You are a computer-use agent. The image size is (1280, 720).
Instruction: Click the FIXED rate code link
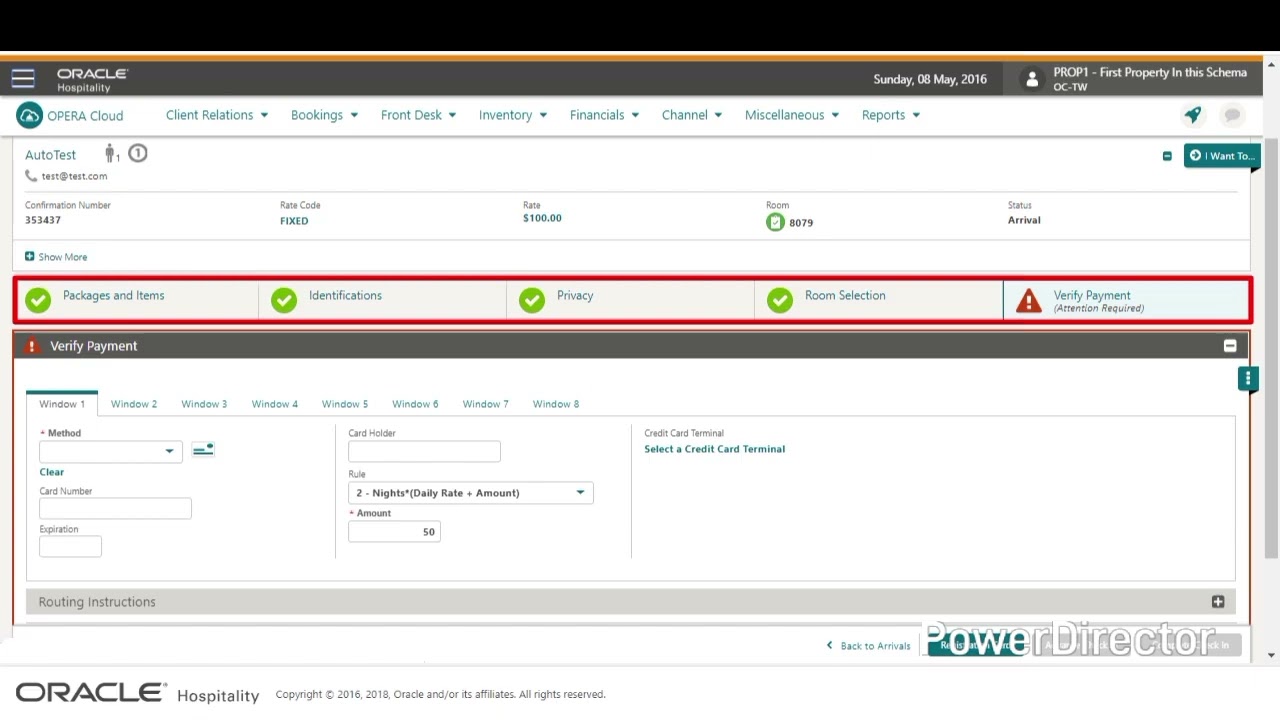(x=294, y=221)
